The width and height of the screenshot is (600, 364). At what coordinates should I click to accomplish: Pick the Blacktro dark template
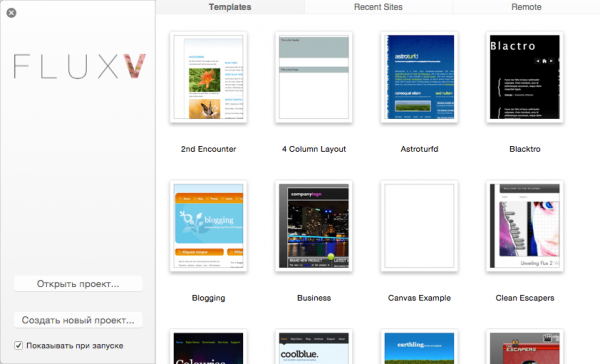tap(525, 77)
